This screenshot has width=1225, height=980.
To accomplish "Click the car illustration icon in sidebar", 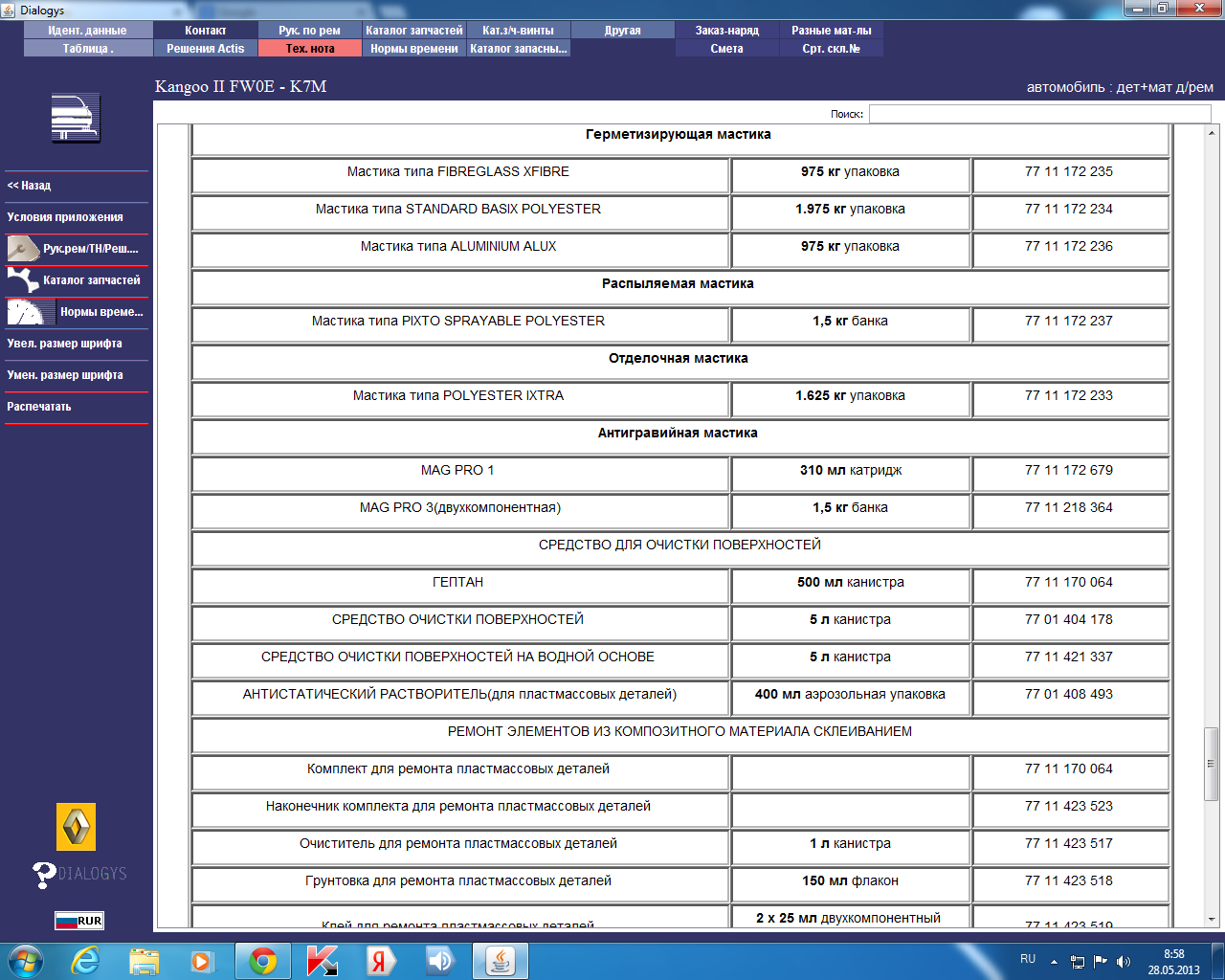I will [x=76, y=119].
